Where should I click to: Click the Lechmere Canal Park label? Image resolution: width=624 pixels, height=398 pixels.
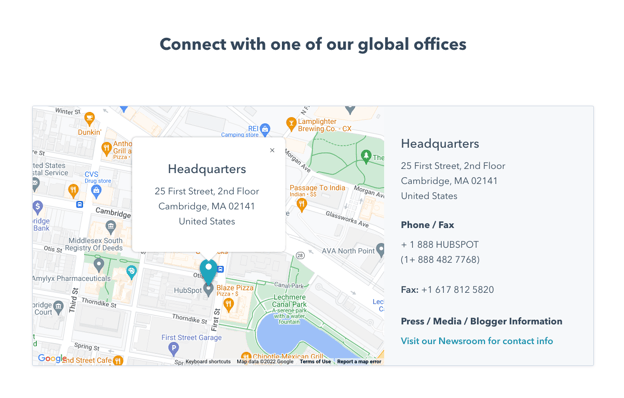pyautogui.click(x=289, y=301)
